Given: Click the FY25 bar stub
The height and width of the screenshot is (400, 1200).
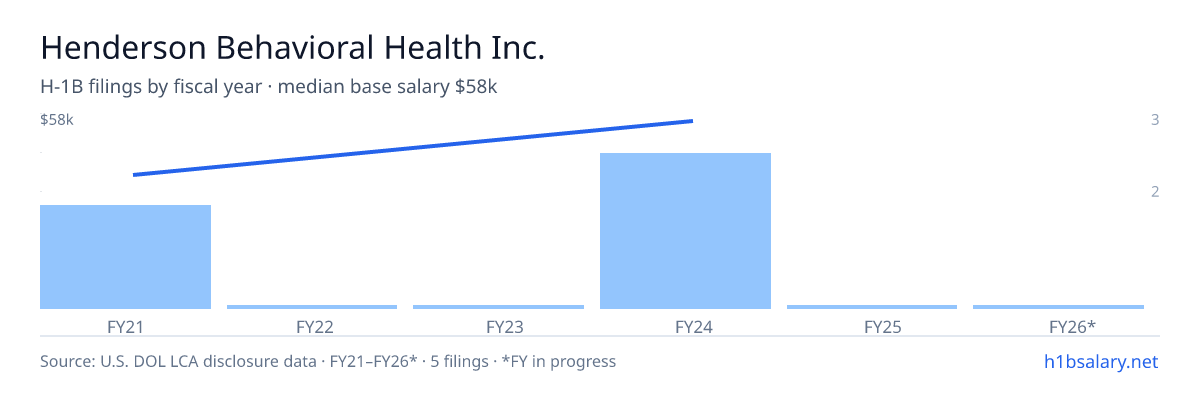Looking at the screenshot, I should [872, 307].
